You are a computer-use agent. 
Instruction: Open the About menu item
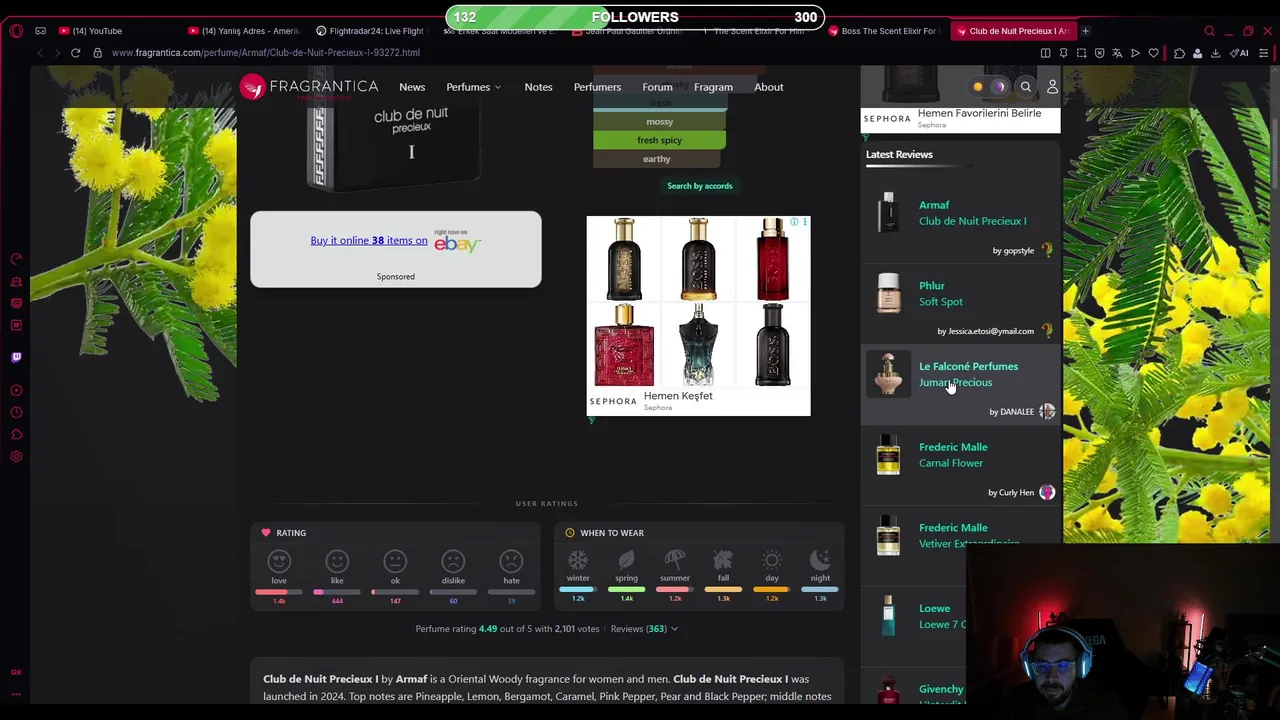tap(768, 87)
